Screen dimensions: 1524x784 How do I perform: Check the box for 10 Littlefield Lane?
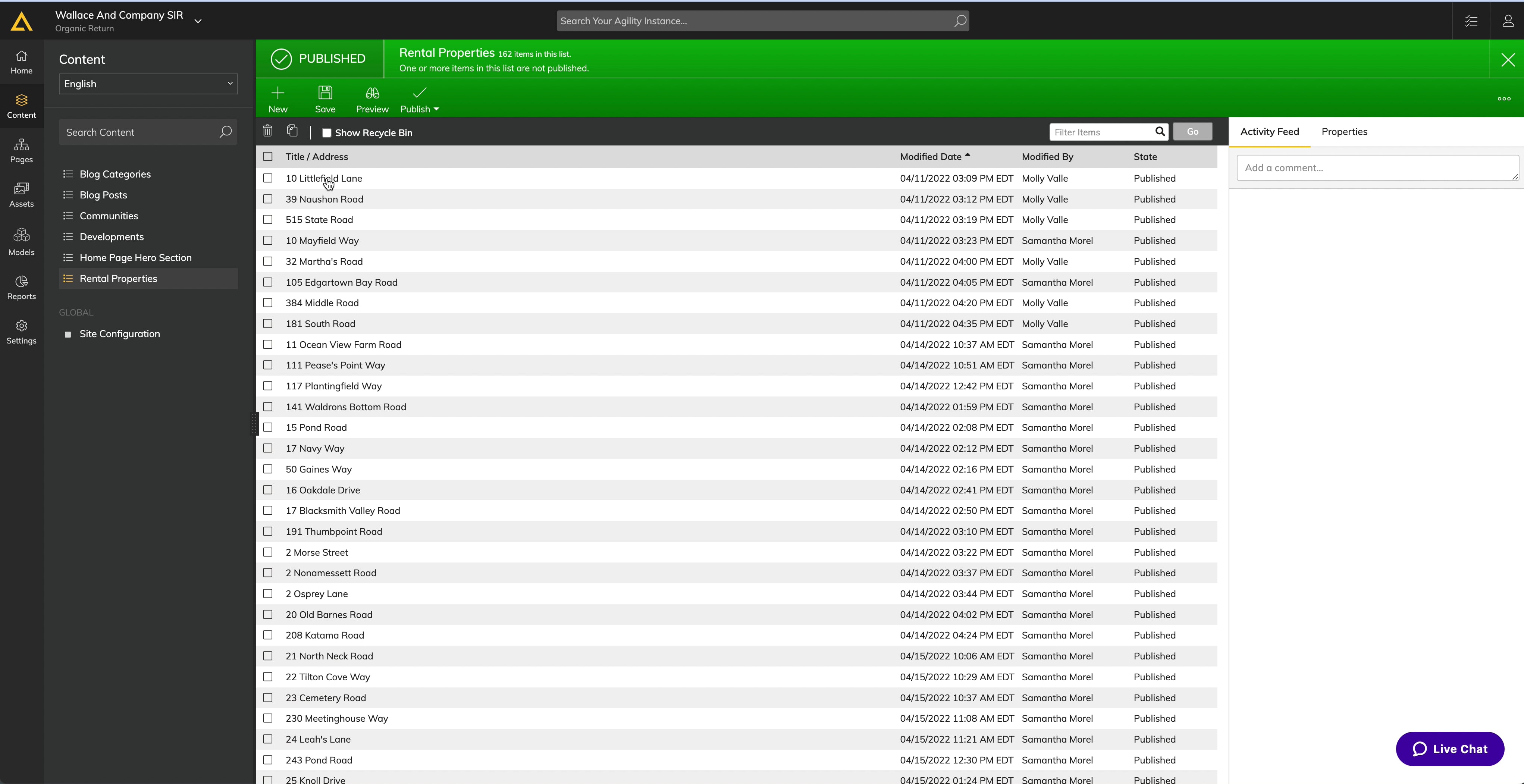tap(268, 178)
